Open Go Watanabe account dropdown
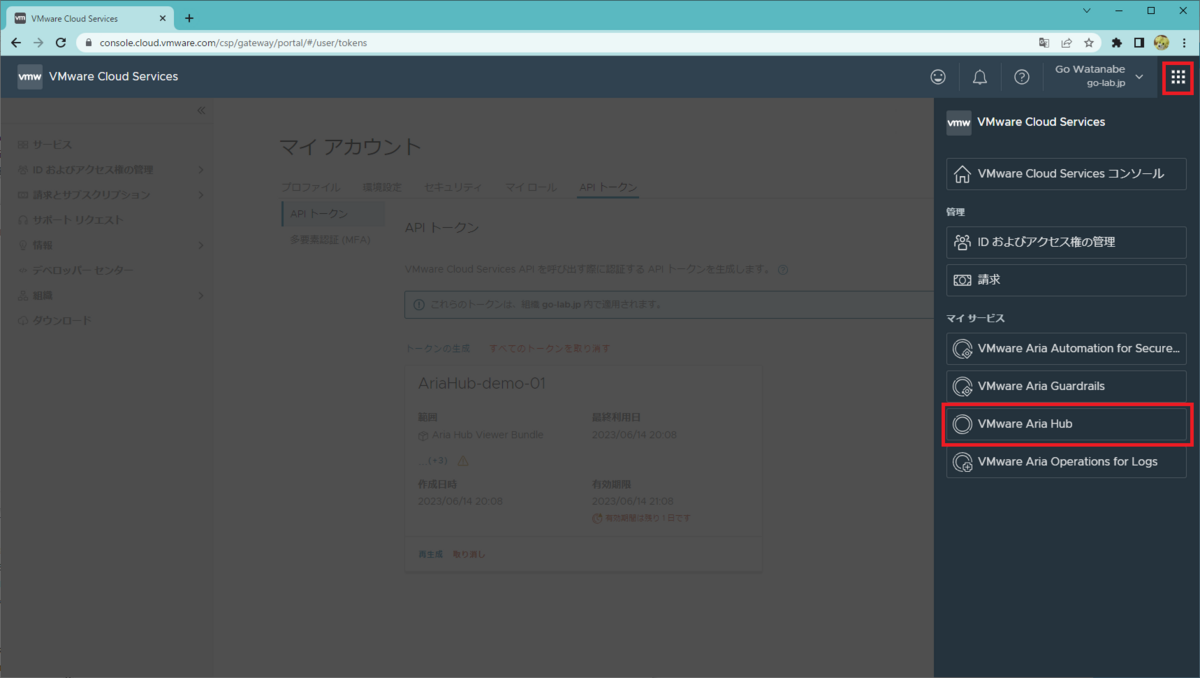The image size is (1200, 678). point(1099,77)
